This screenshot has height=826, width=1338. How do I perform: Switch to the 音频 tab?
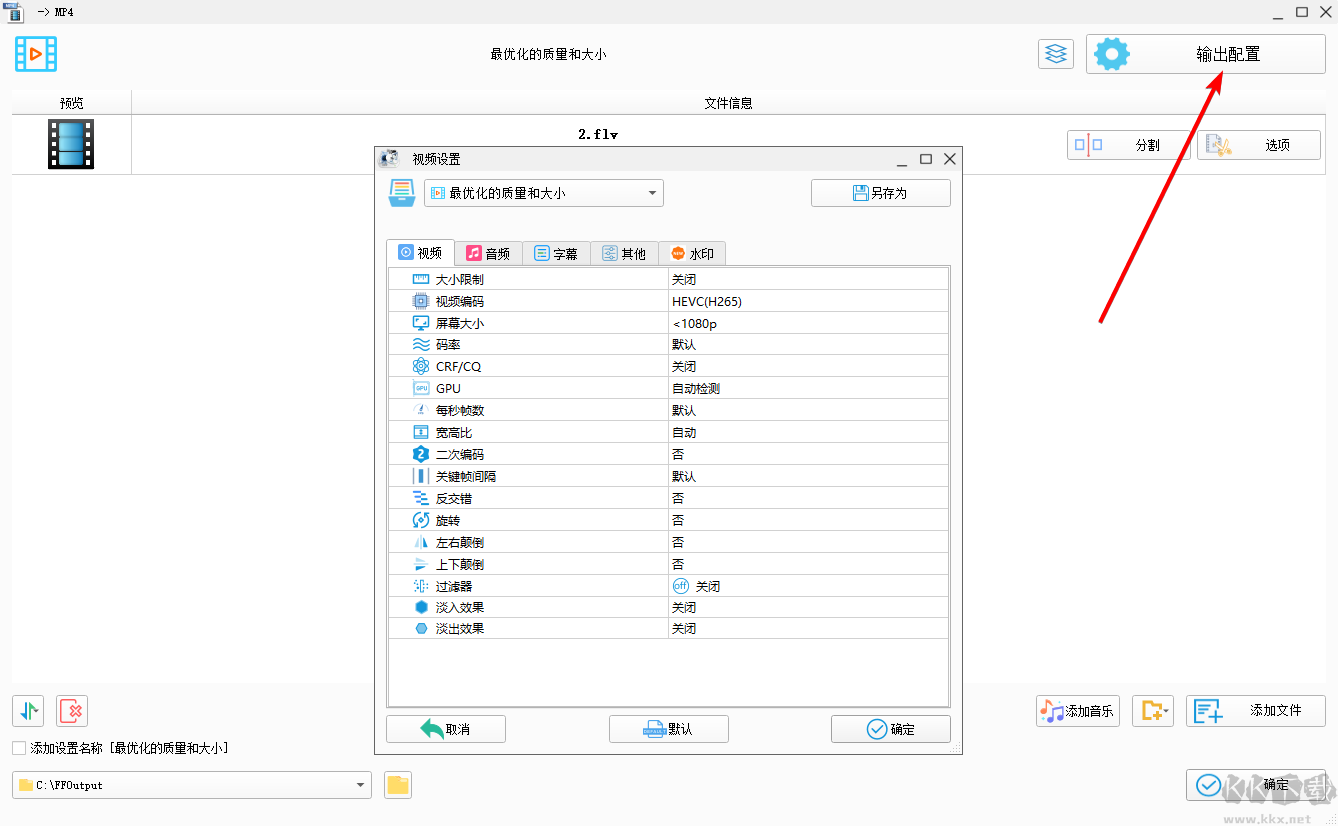488,253
